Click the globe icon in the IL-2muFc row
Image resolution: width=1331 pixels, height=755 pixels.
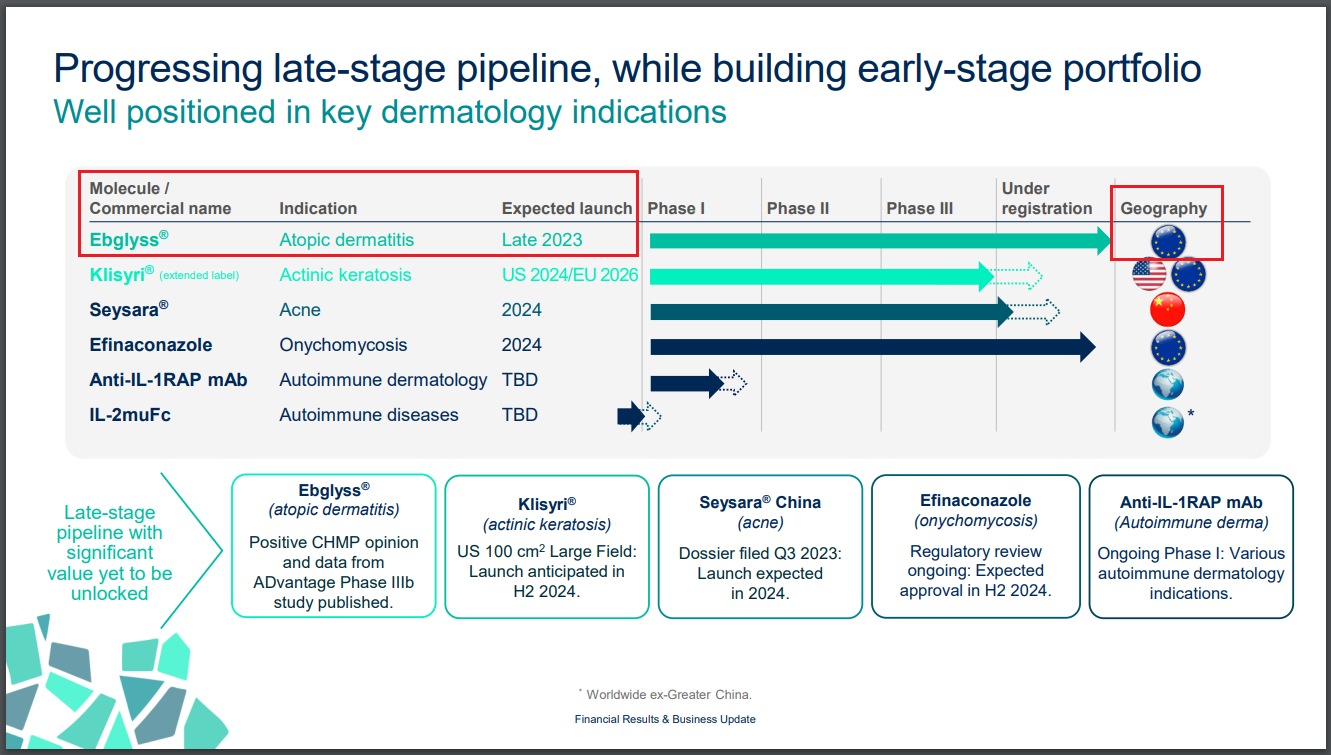pyautogui.click(x=1168, y=421)
